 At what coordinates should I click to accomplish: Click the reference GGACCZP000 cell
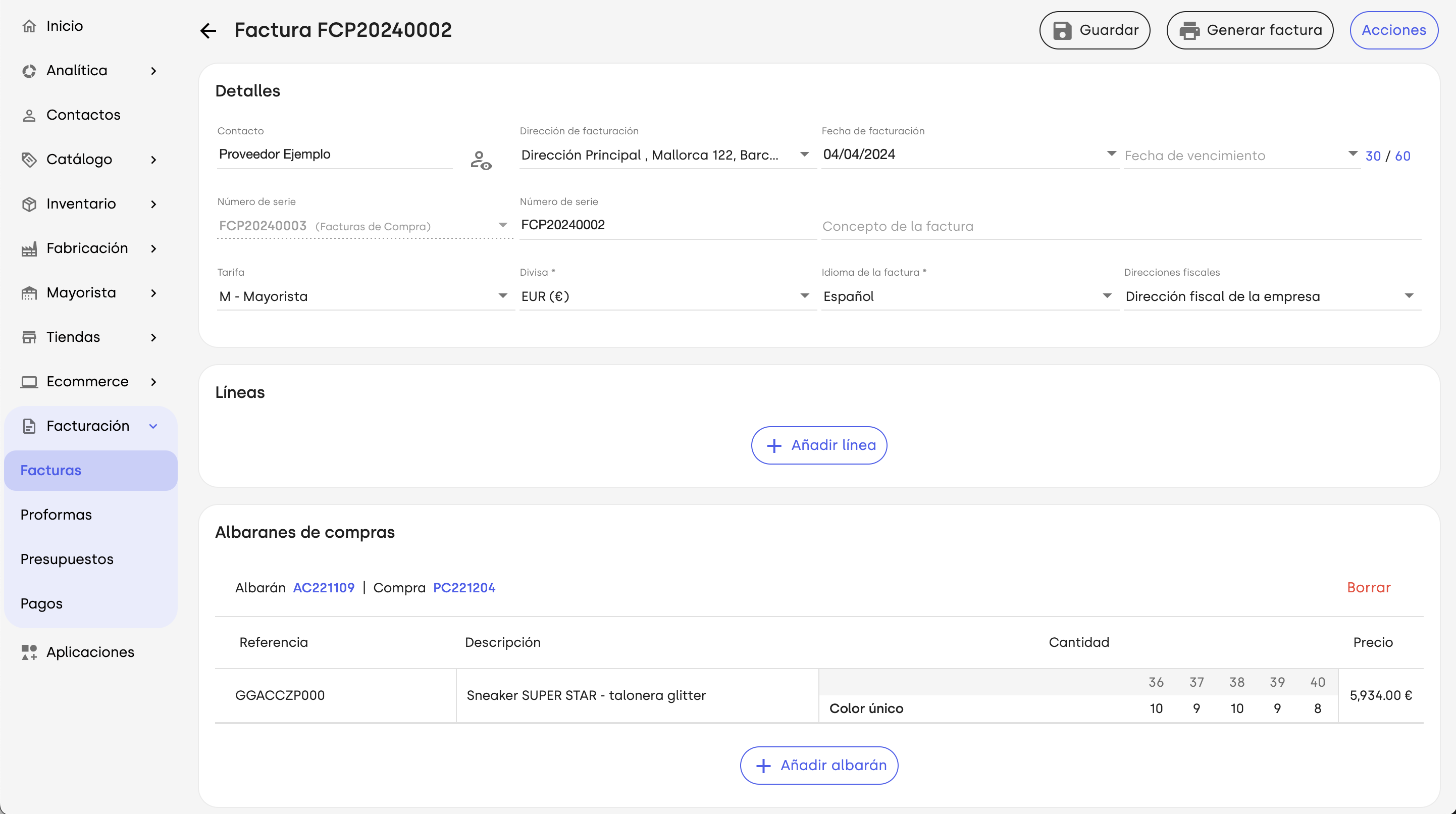tap(336, 696)
